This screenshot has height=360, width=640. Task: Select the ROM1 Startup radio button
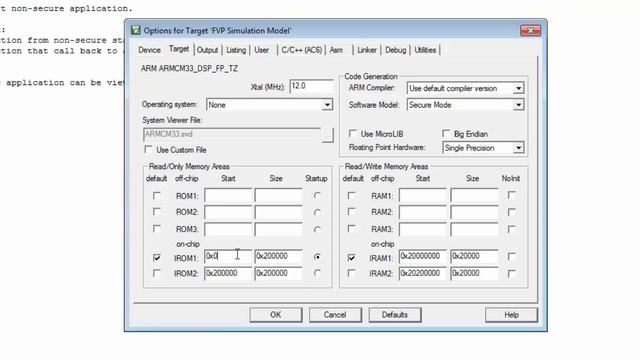(x=317, y=196)
